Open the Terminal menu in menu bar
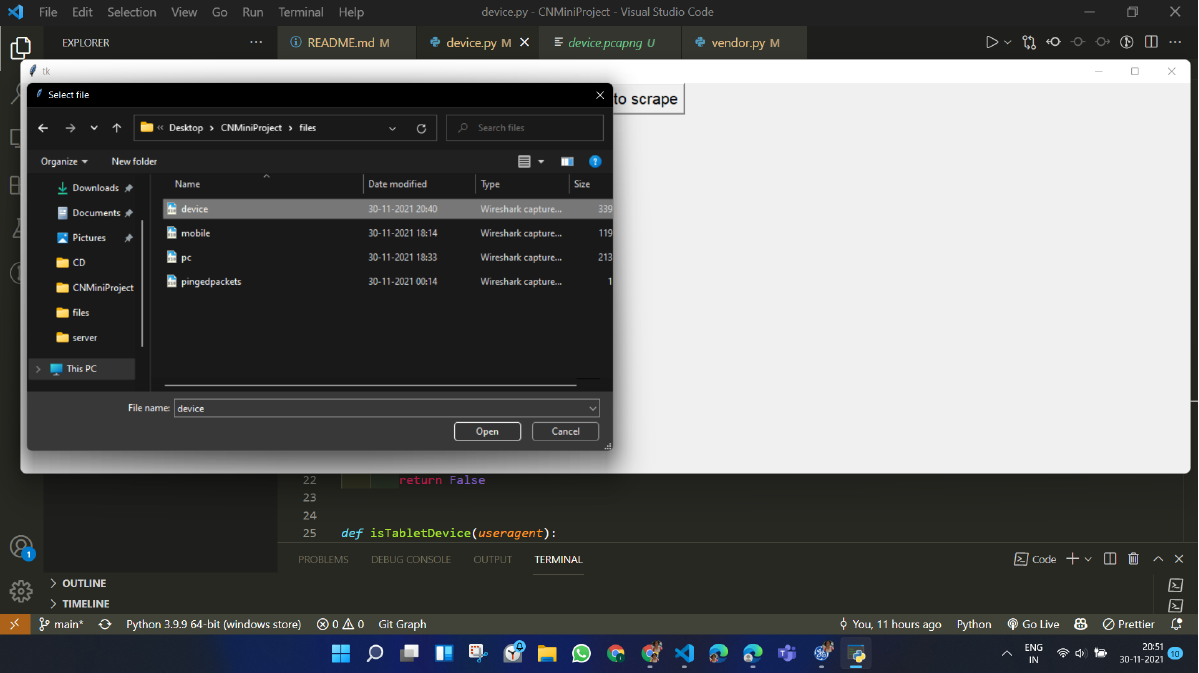The height and width of the screenshot is (673, 1199). point(301,12)
